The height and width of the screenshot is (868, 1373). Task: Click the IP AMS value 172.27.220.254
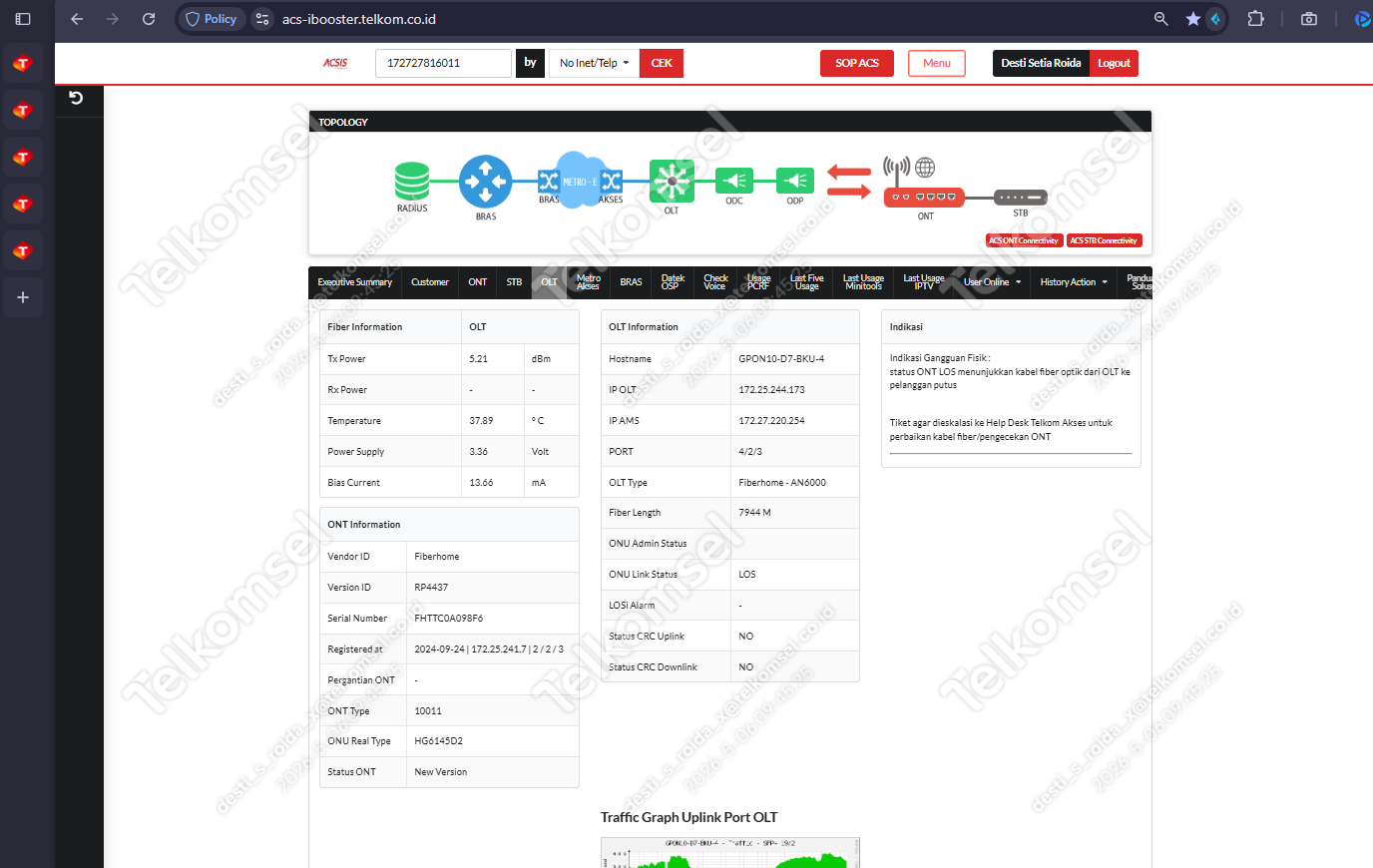[x=771, y=421]
